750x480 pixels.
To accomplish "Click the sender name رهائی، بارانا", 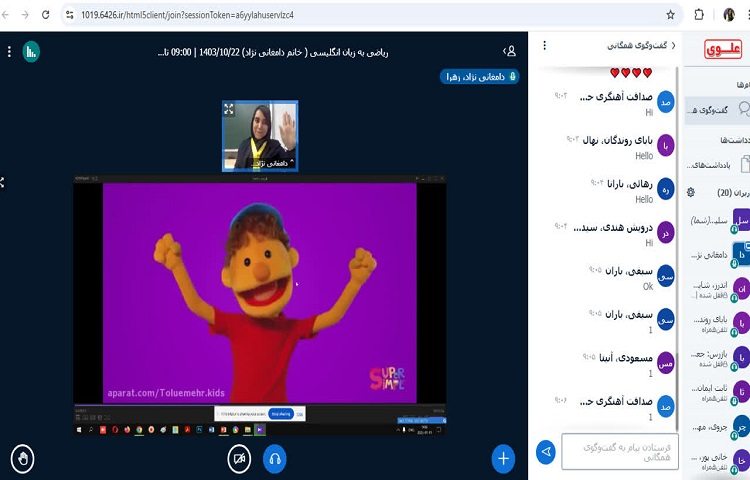I will point(630,184).
